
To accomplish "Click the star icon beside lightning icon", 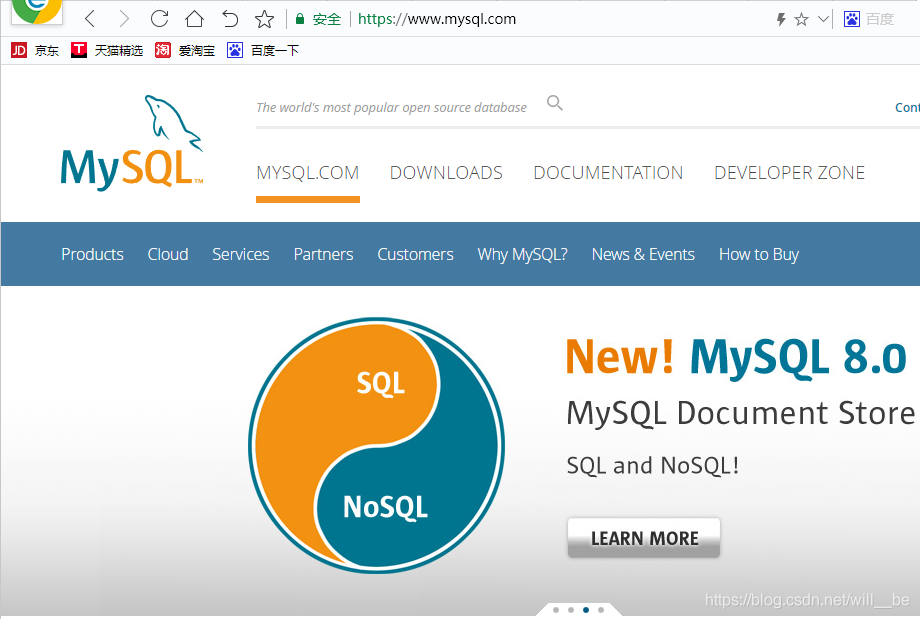I will [801, 19].
